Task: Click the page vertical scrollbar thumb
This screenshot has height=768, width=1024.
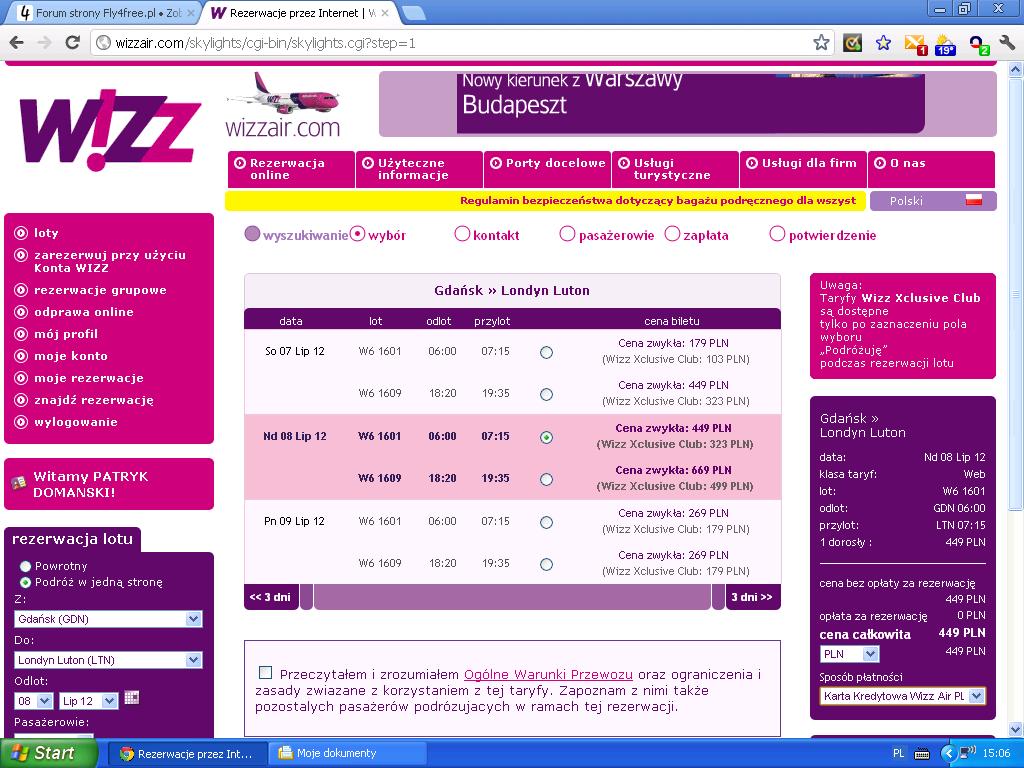Action: pyautogui.click(x=1016, y=292)
